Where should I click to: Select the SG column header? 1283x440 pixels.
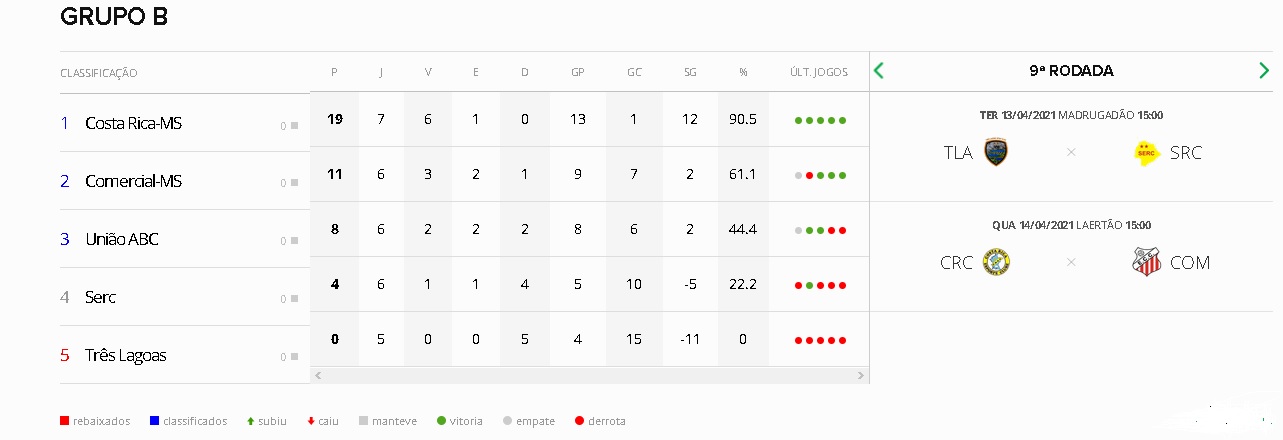690,72
